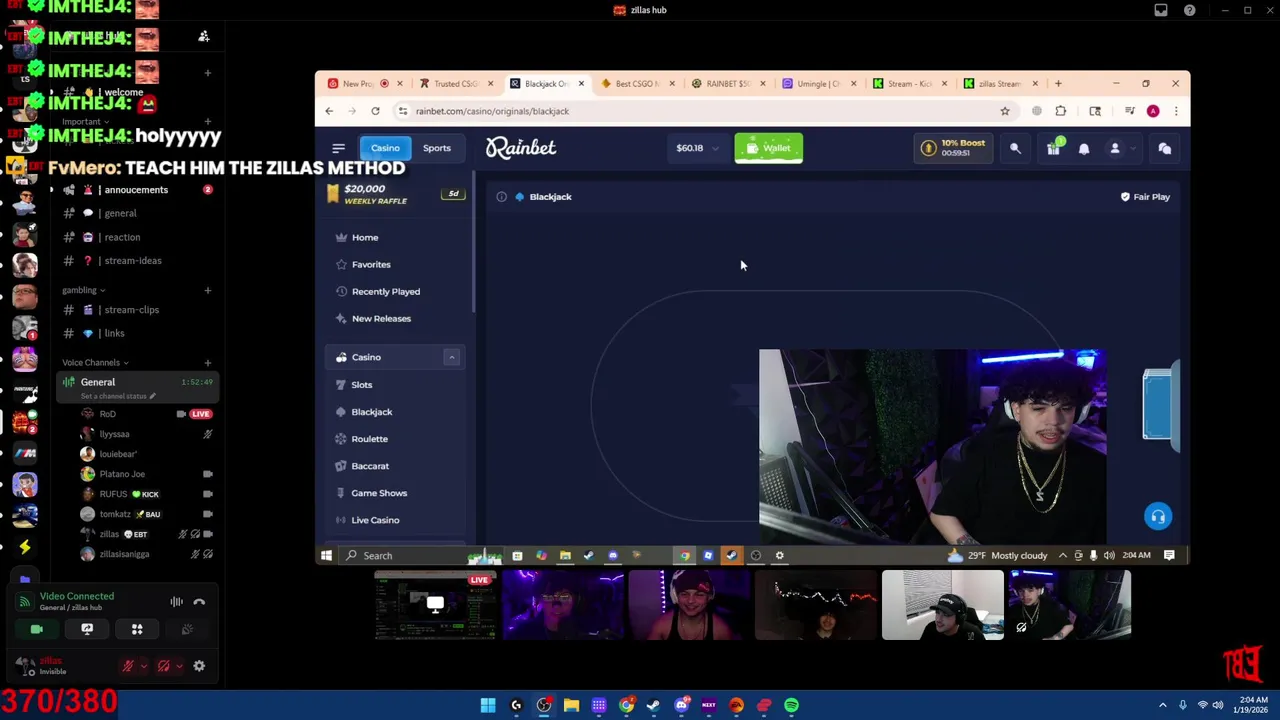The image size is (1280, 720).
Task: Switch to the zillas Stream tab
Action: click(998, 84)
